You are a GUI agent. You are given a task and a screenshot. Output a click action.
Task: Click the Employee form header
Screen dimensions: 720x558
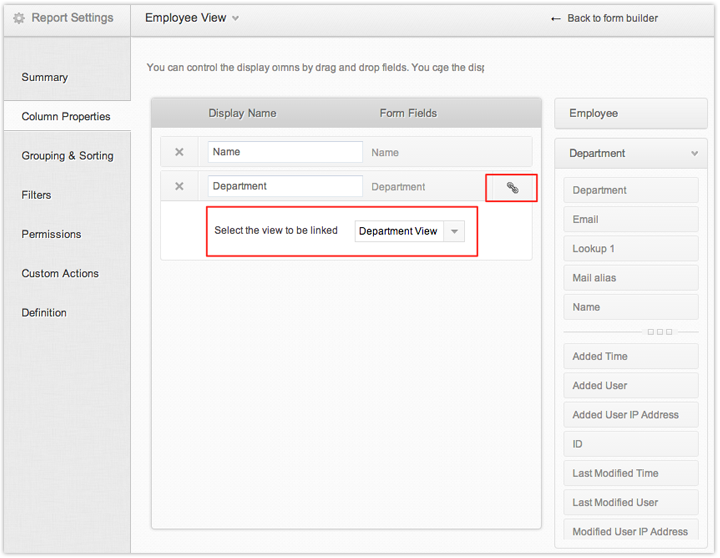(x=630, y=114)
